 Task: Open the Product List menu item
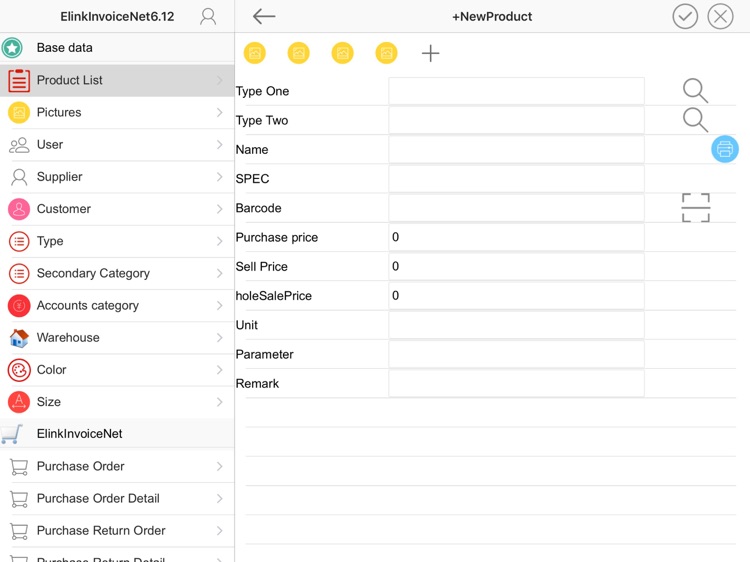117,80
